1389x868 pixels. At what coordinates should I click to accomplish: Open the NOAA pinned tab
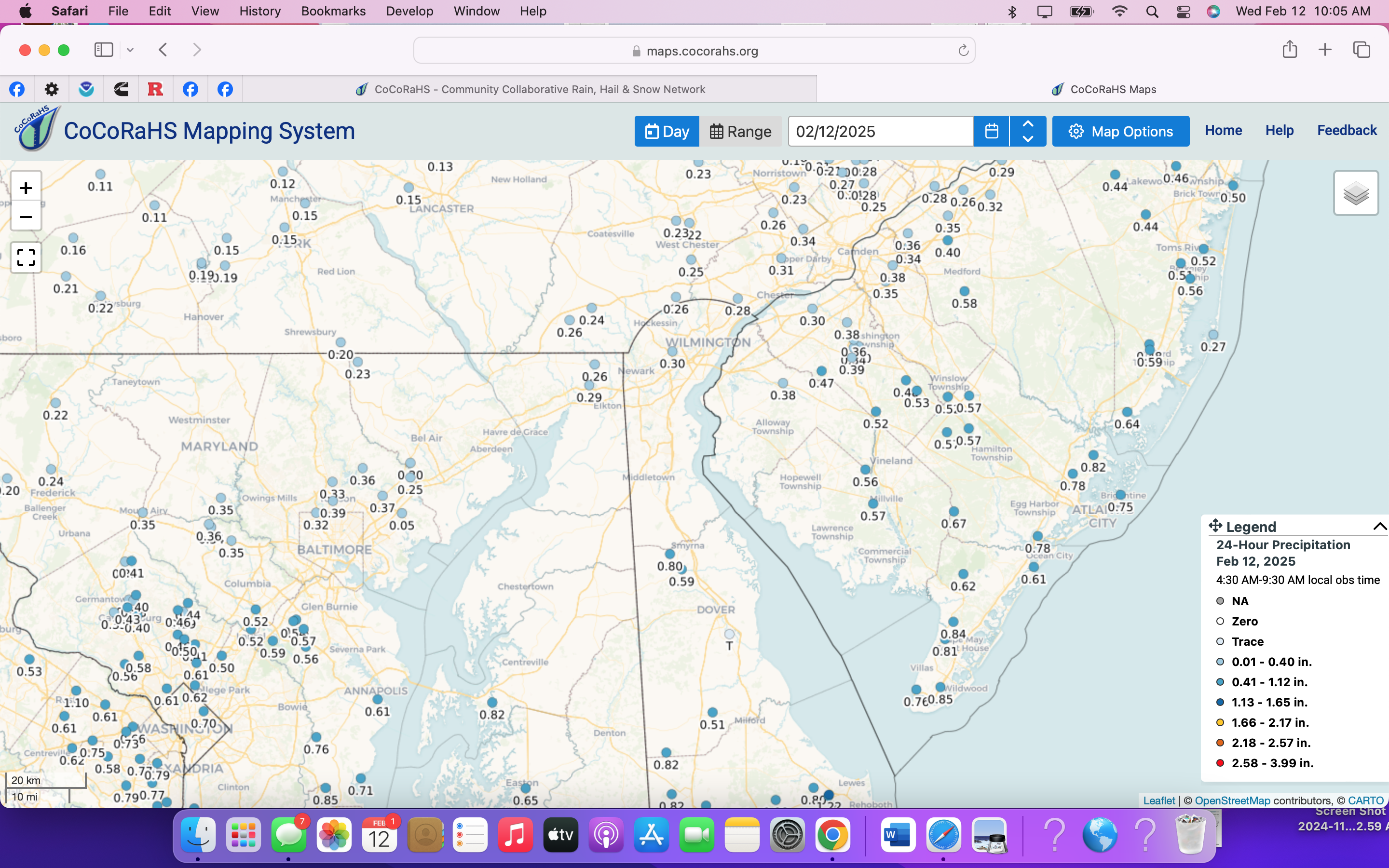pyautogui.click(x=86, y=89)
